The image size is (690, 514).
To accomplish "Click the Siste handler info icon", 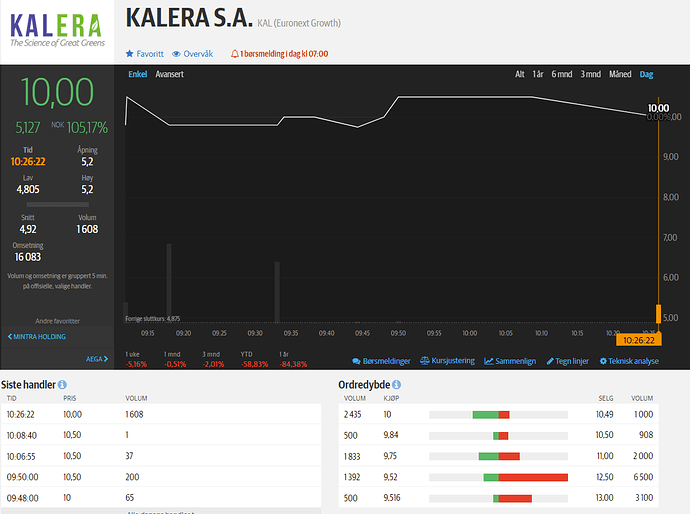I will [x=62, y=385].
